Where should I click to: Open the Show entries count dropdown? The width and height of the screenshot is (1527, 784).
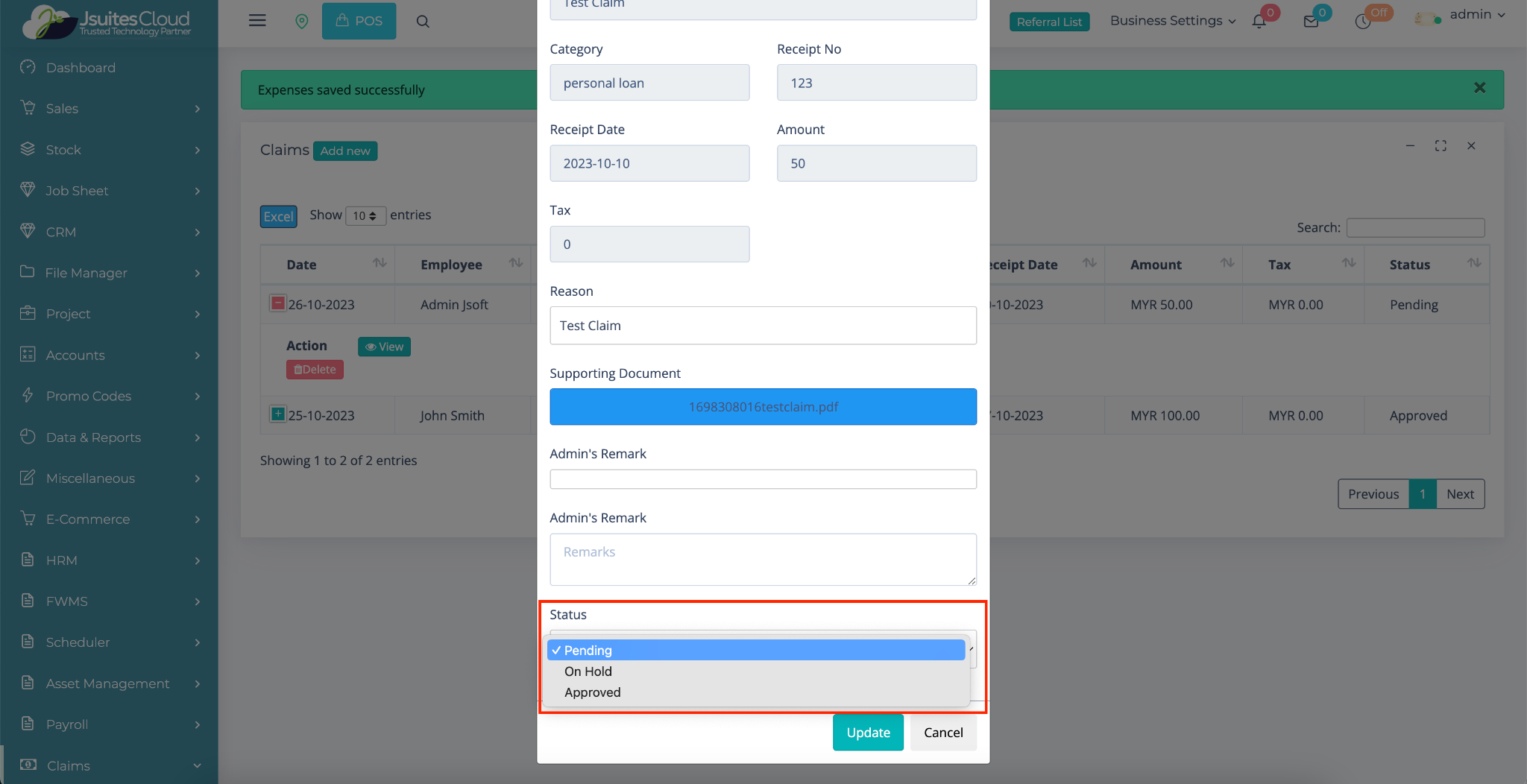(x=365, y=216)
